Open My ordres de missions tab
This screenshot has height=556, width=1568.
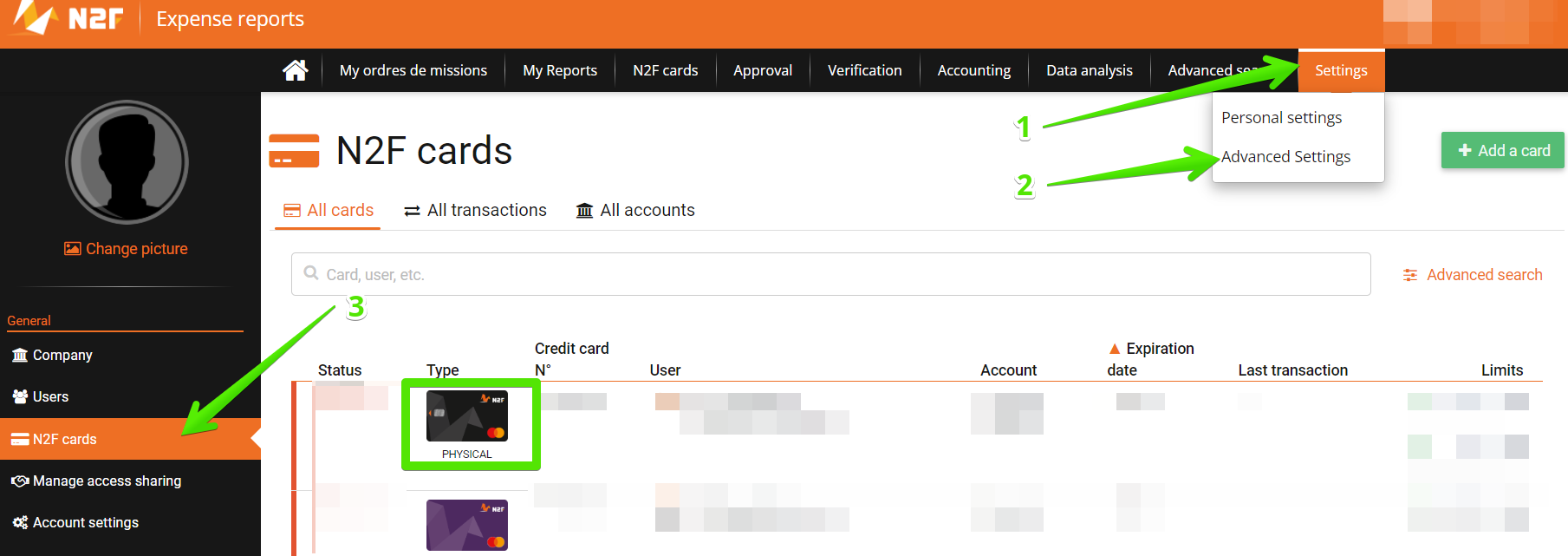click(x=413, y=70)
